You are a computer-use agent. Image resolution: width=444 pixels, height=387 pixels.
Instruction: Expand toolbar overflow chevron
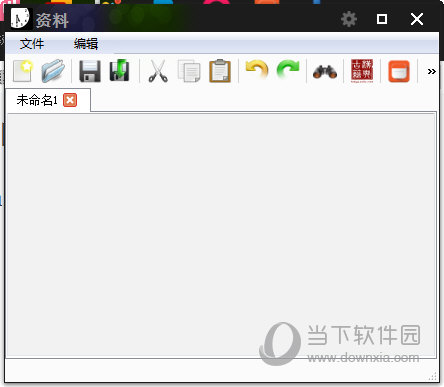pyautogui.click(x=432, y=71)
